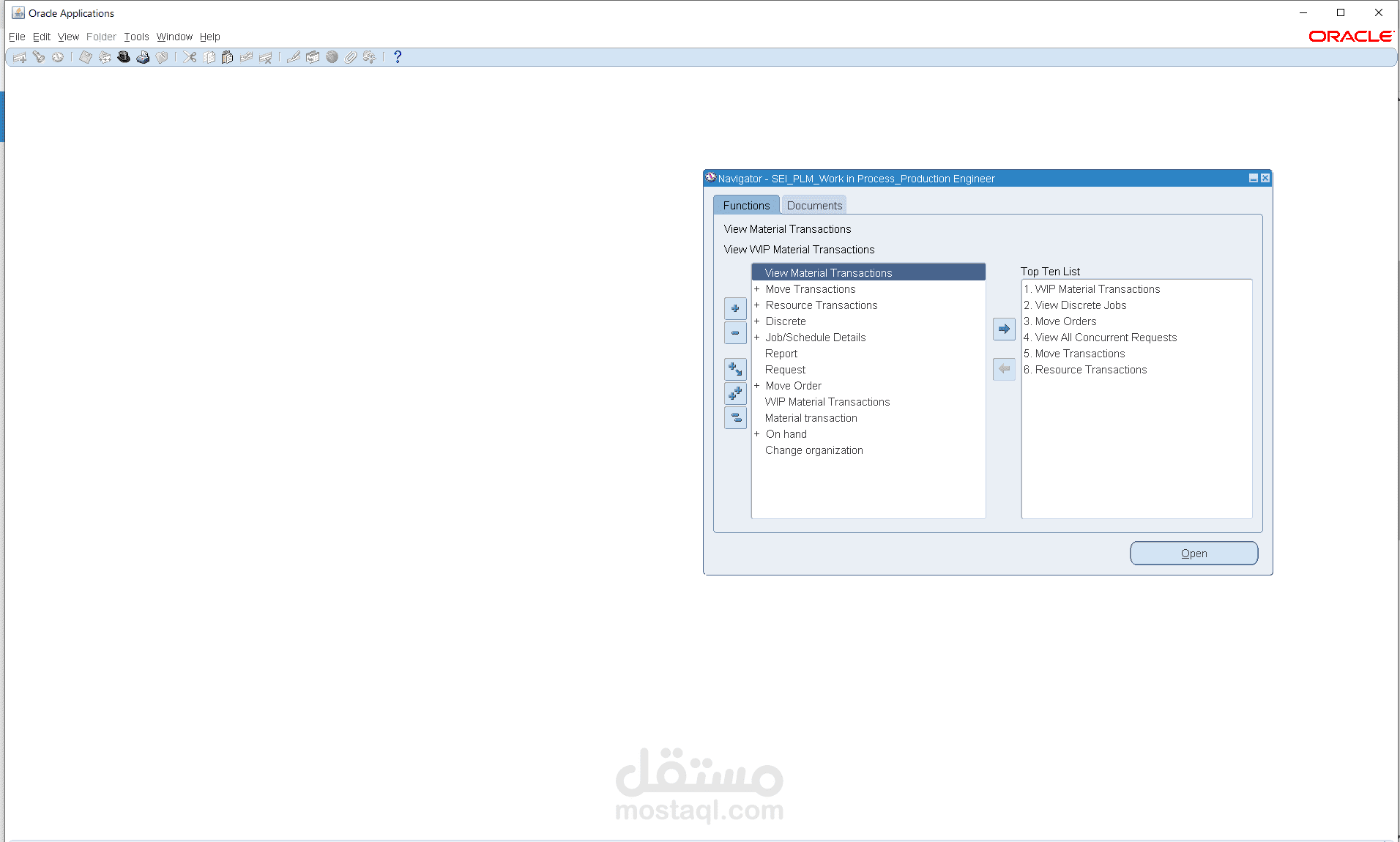Select Report in the functions tree

(781, 354)
